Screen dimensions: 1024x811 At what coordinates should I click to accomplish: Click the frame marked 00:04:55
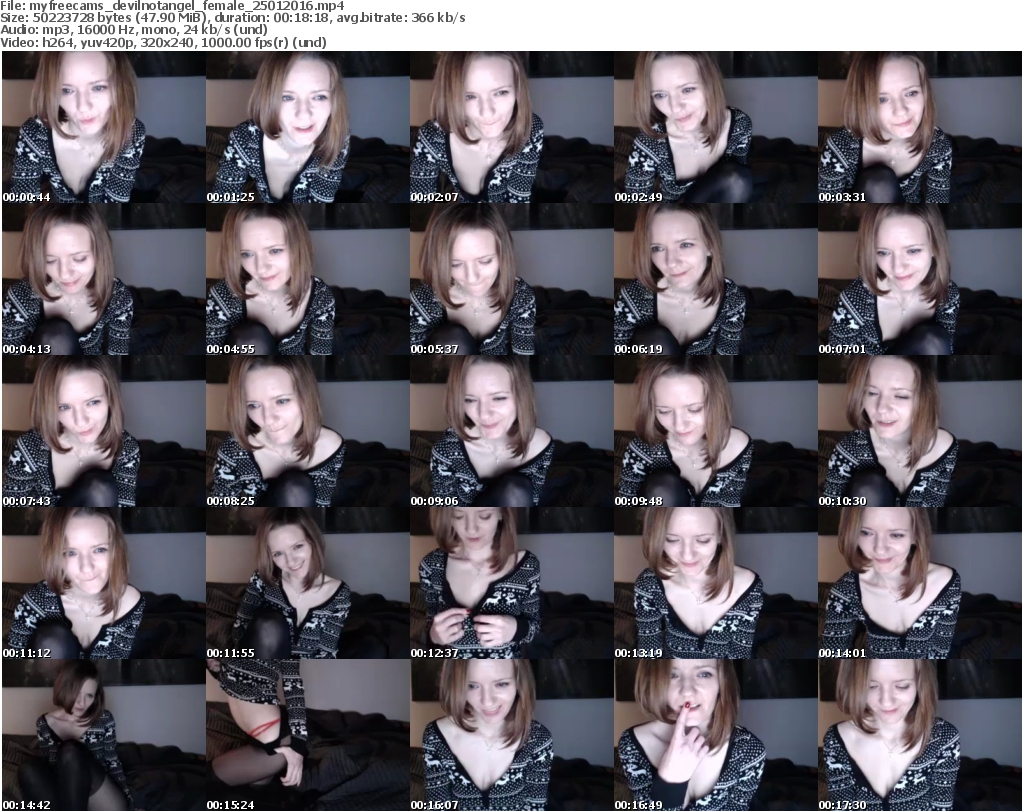[308, 279]
